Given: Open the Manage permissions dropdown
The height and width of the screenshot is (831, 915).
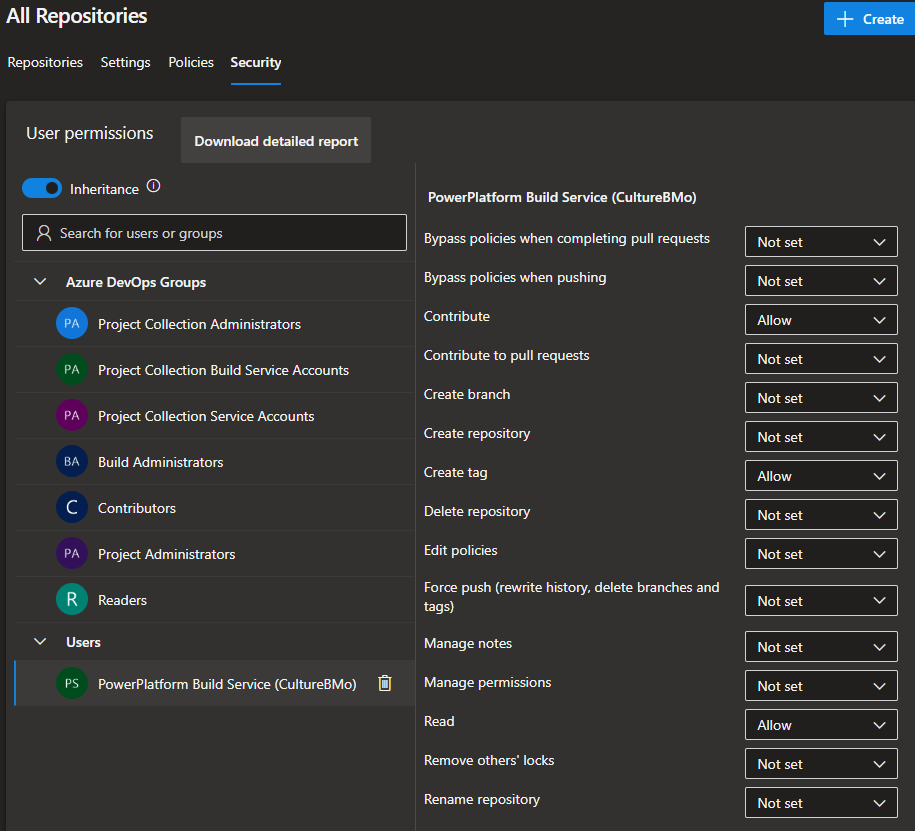Looking at the screenshot, I should [821, 686].
